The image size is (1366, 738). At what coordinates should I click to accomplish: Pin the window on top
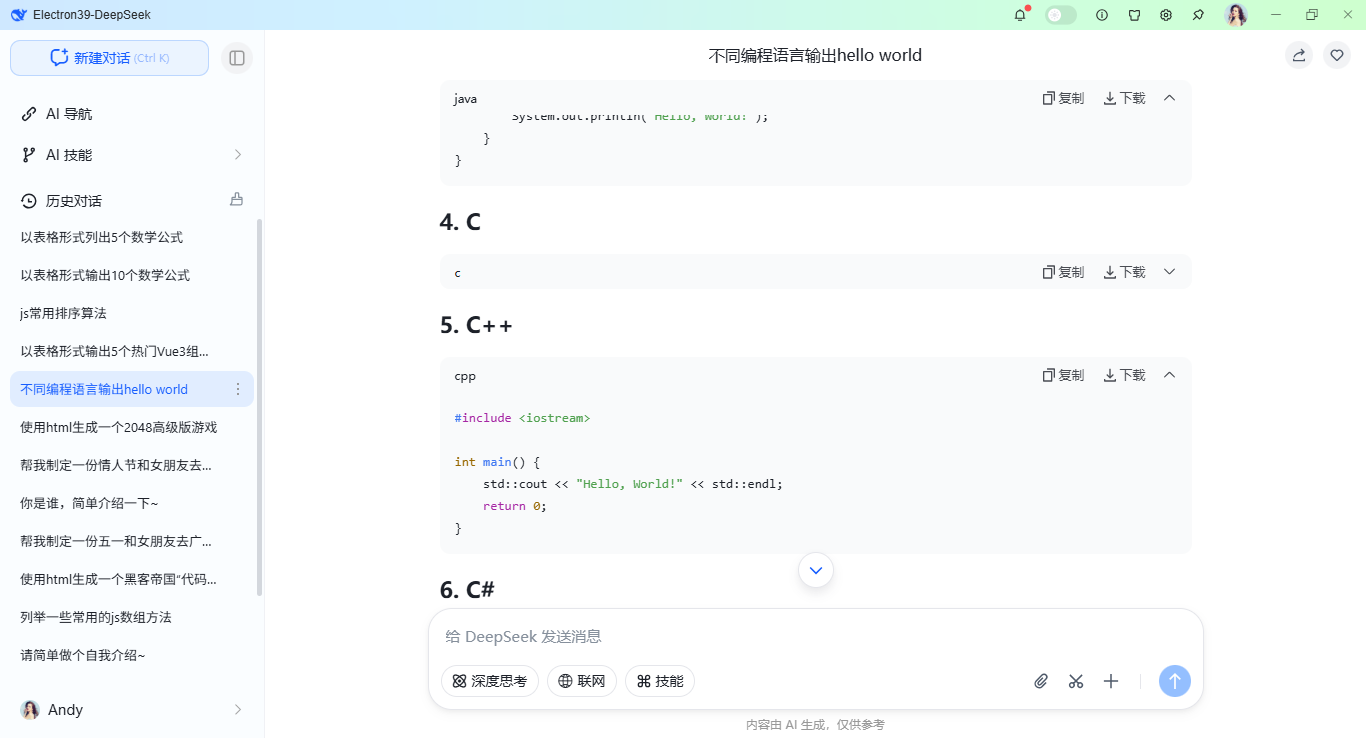[1197, 15]
